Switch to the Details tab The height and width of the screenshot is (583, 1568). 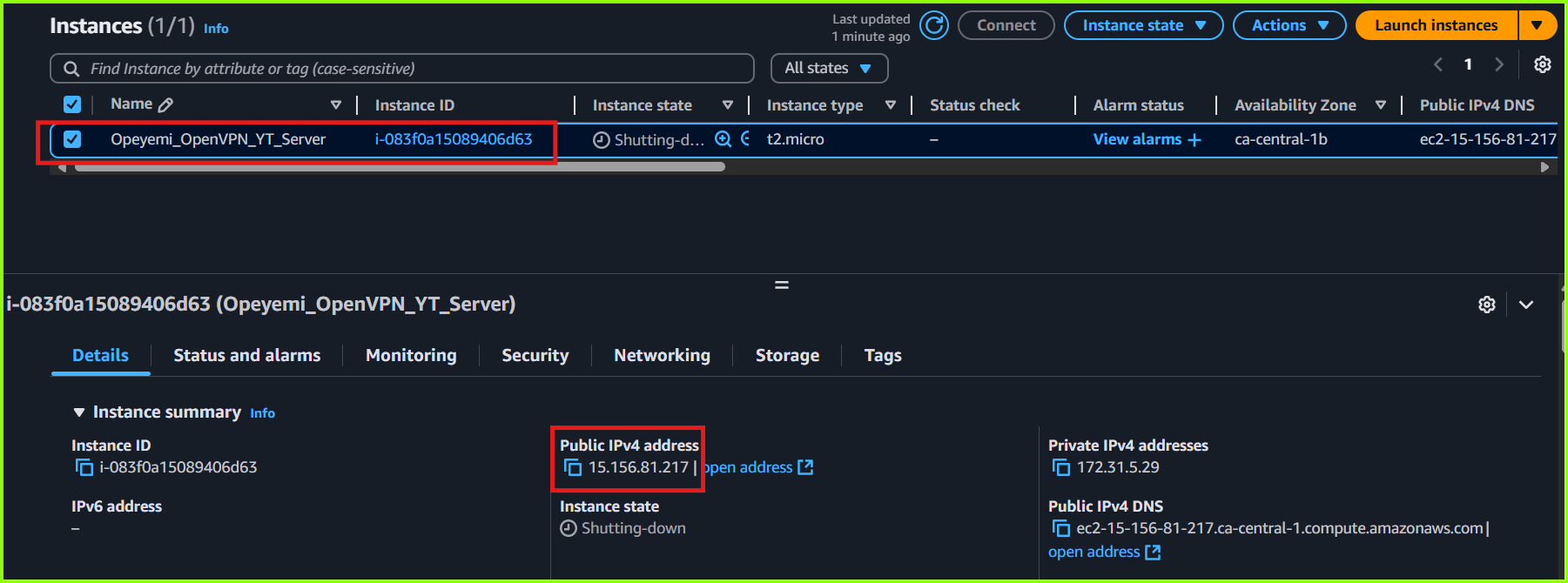click(x=100, y=355)
